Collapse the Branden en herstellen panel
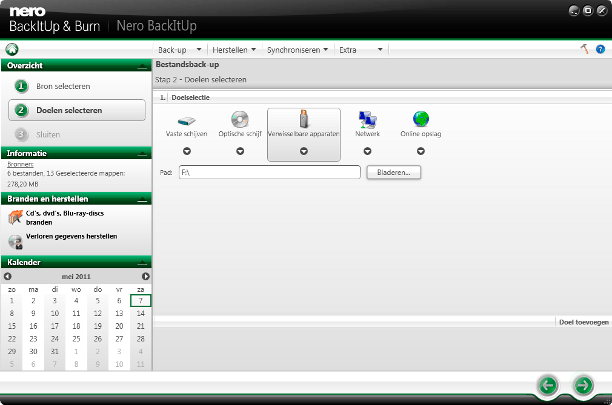 tap(142, 199)
